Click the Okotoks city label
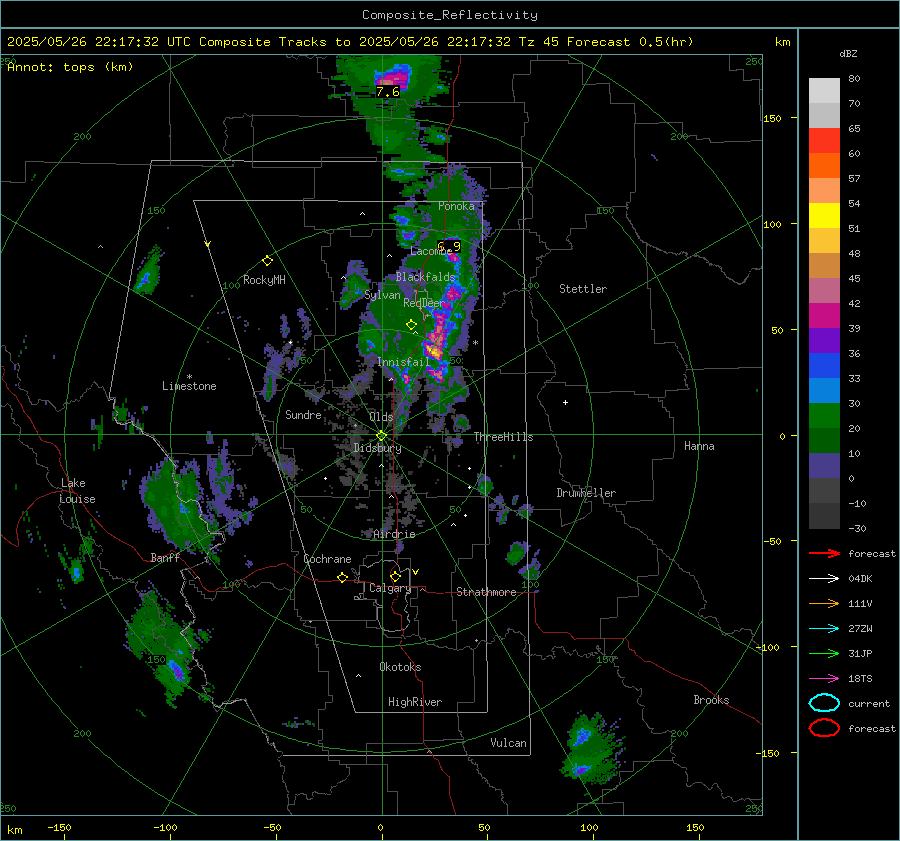 400,667
